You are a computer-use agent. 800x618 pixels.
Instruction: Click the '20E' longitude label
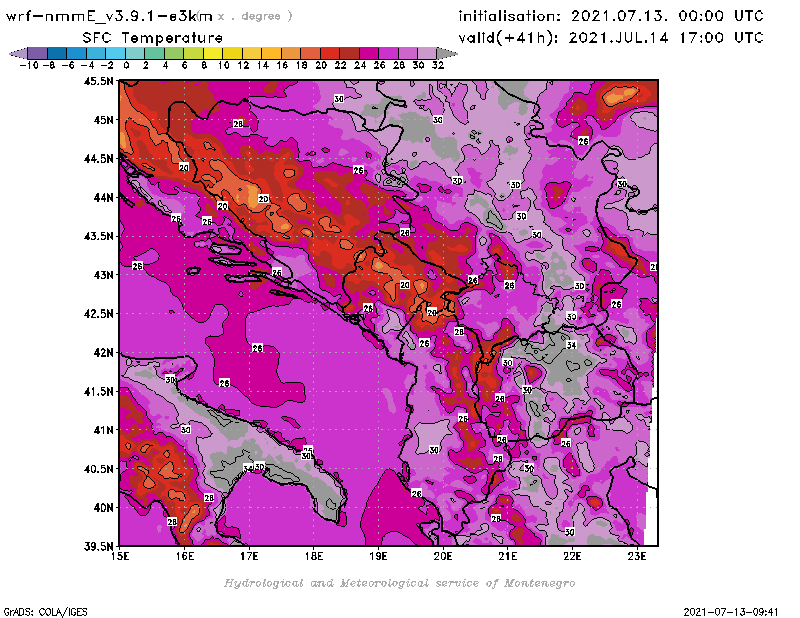(443, 556)
